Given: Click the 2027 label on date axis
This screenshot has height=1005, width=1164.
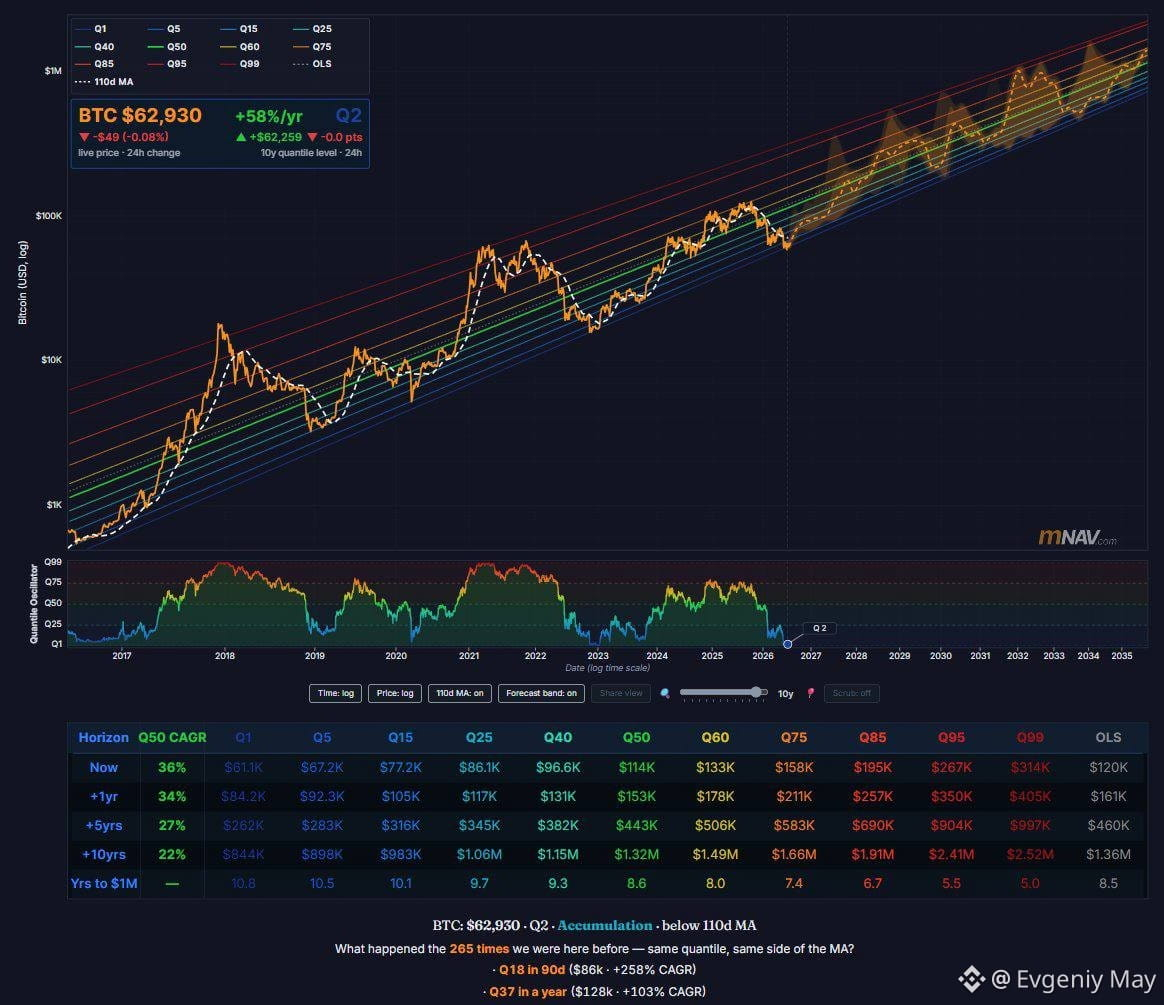Looking at the screenshot, I should (811, 656).
